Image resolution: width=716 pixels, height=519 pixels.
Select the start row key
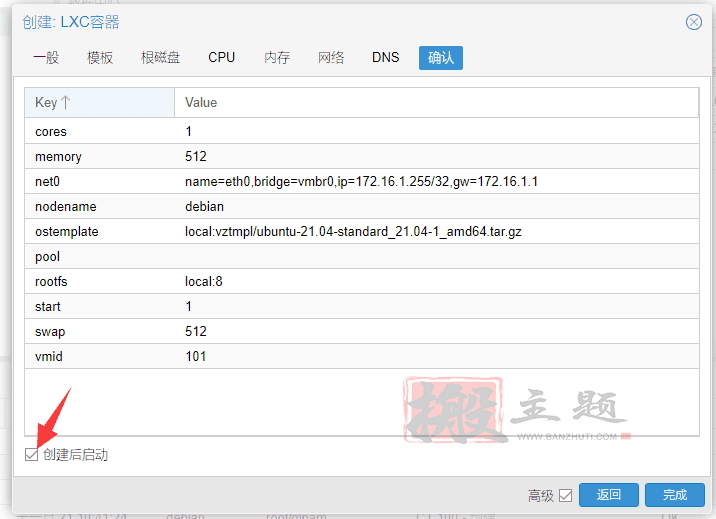(47, 306)
